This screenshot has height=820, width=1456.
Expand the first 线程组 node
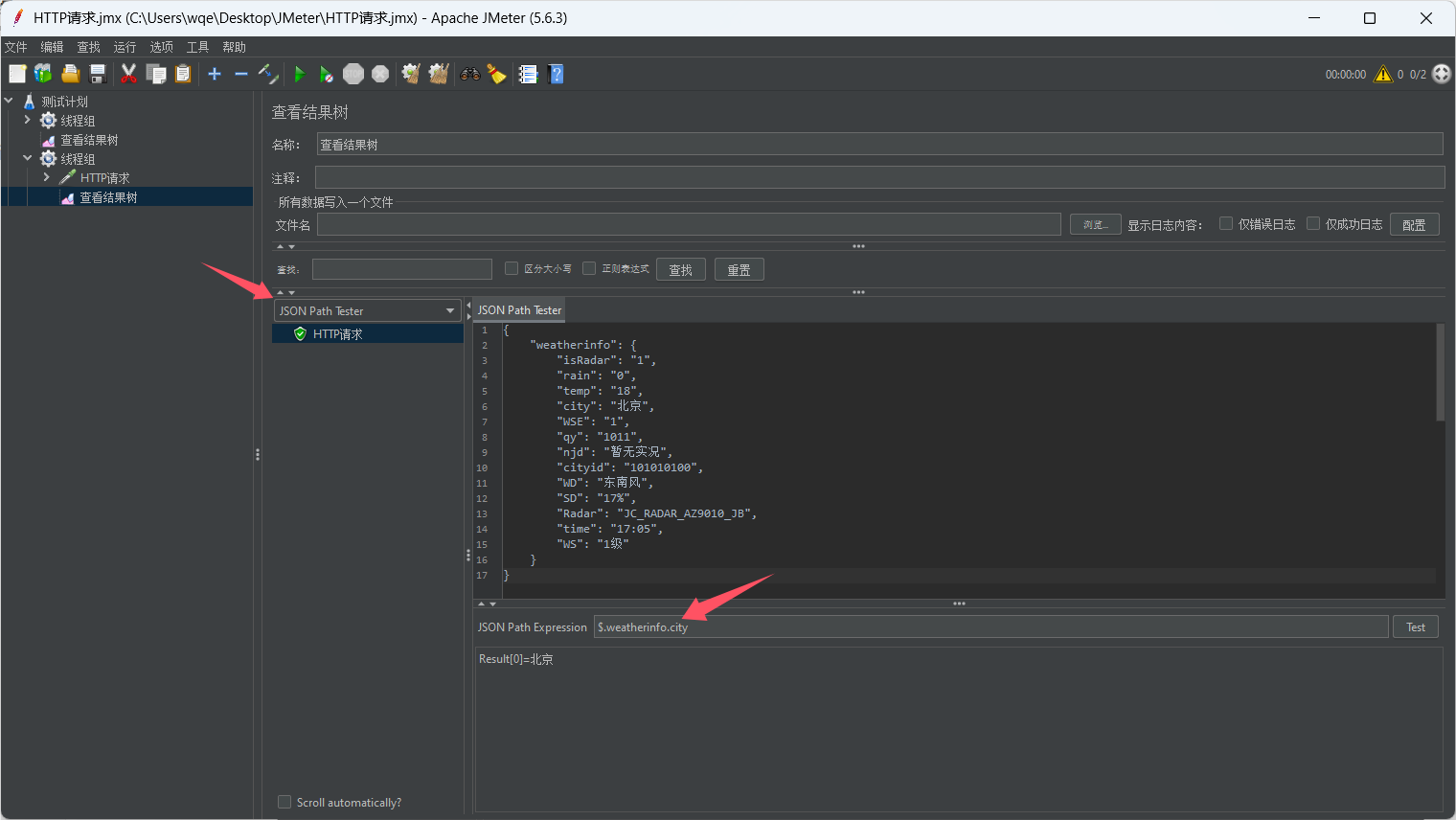(27, 120)
